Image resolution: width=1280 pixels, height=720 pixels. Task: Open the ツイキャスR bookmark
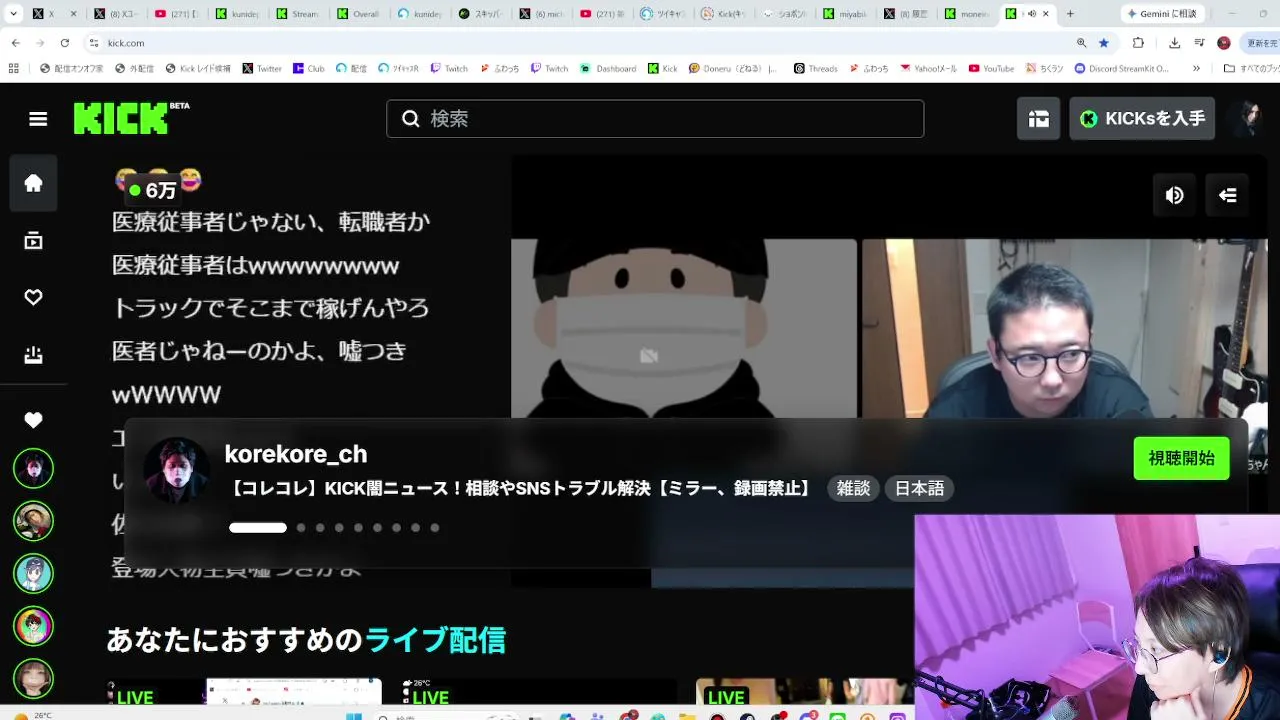click(398, 69)
